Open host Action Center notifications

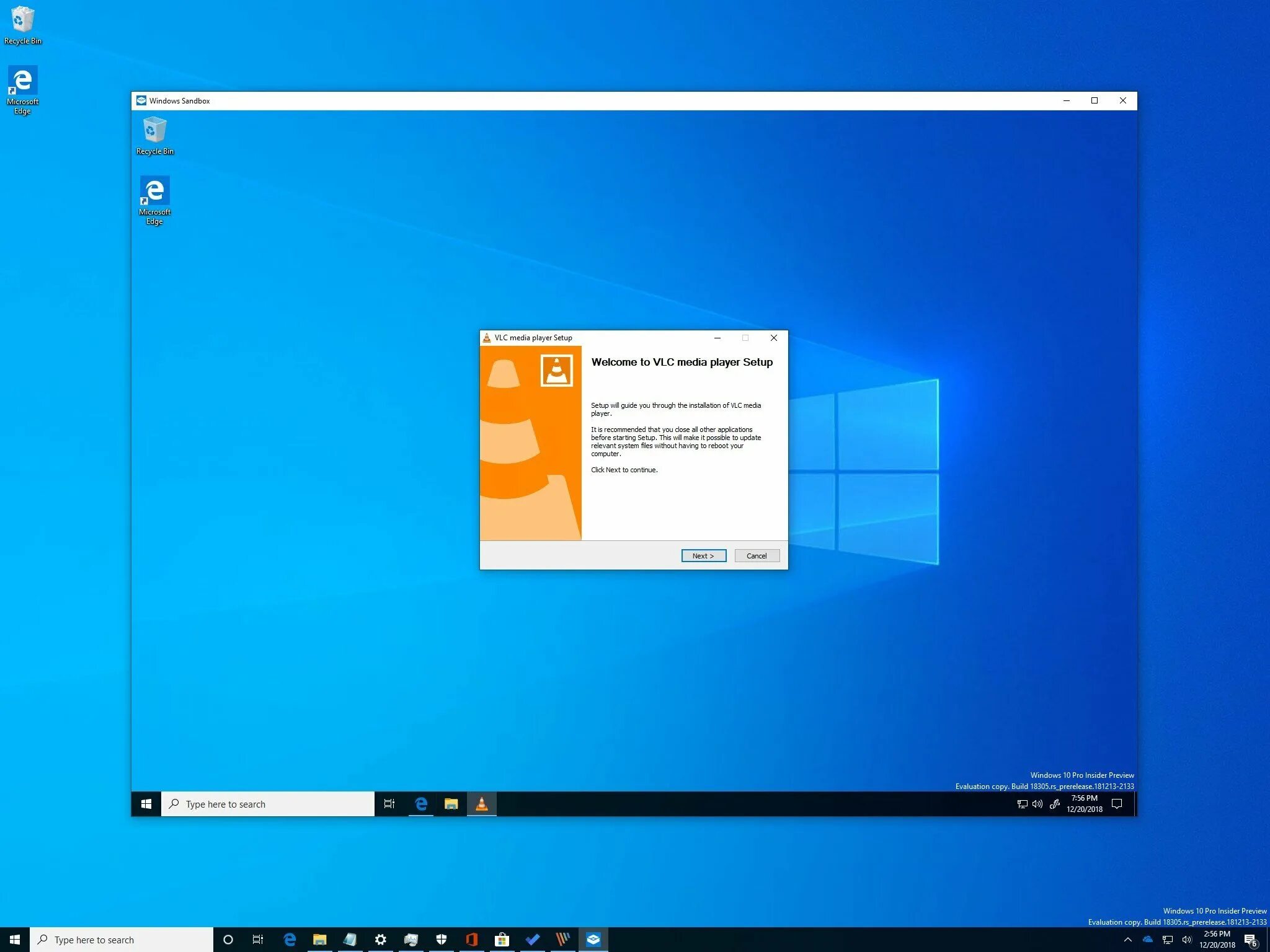click(1251, 940)
